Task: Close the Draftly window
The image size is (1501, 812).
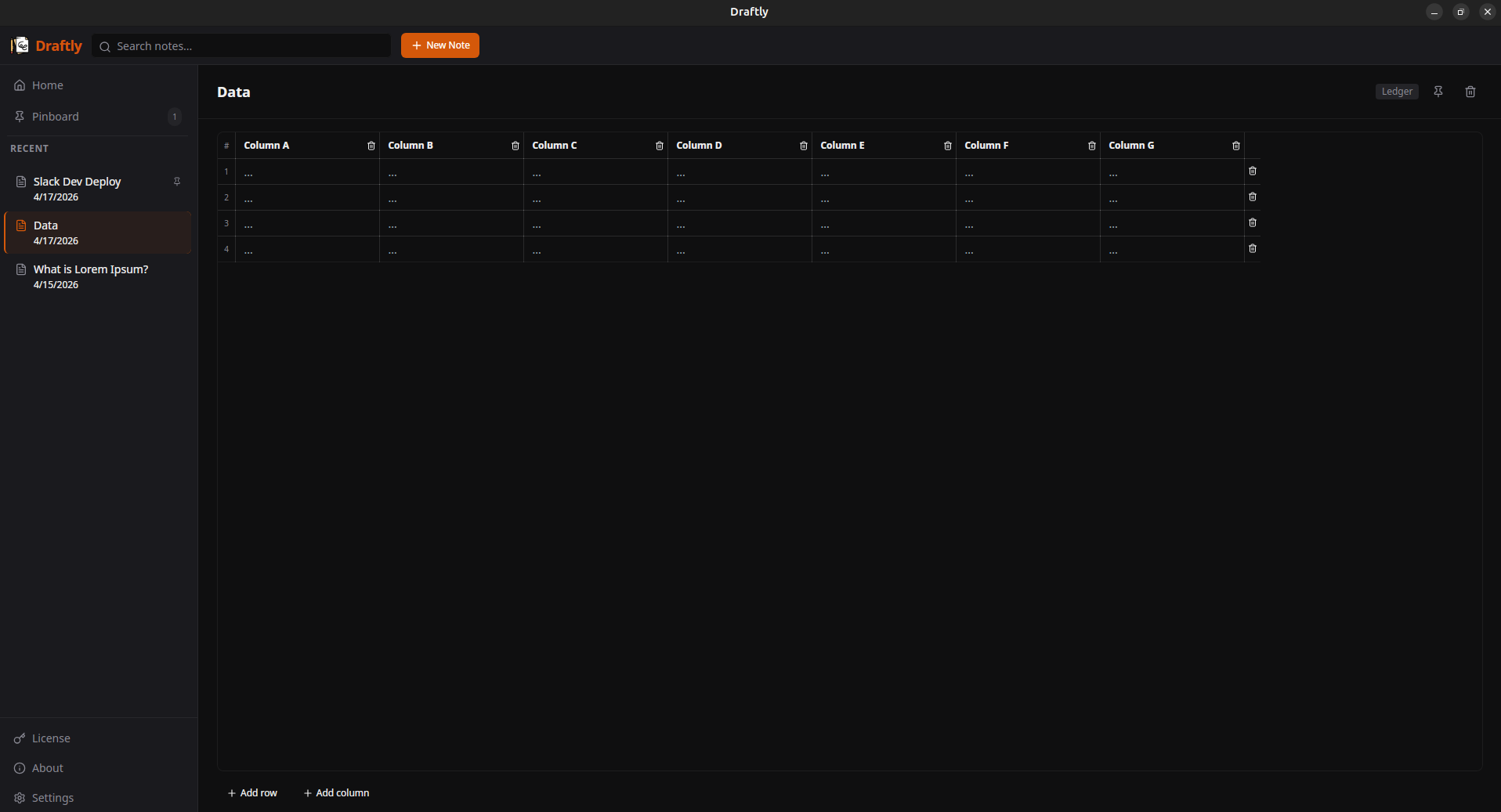Action: click(1488, 12)
